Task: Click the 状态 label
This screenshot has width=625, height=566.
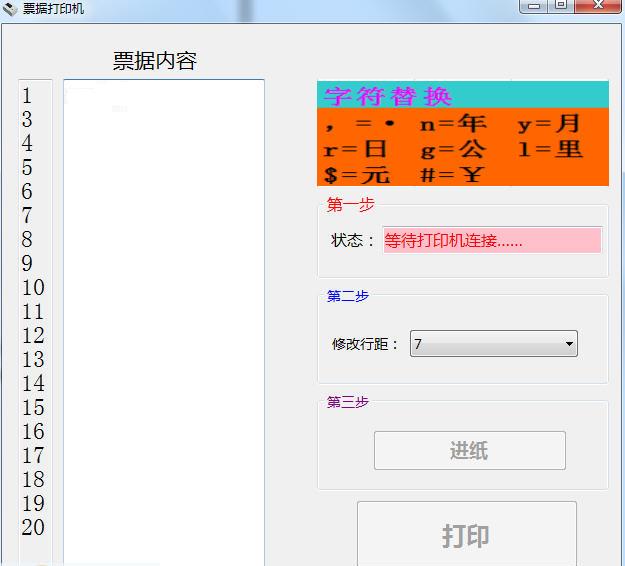Action: pyautogui.click(x=352, y=241)
